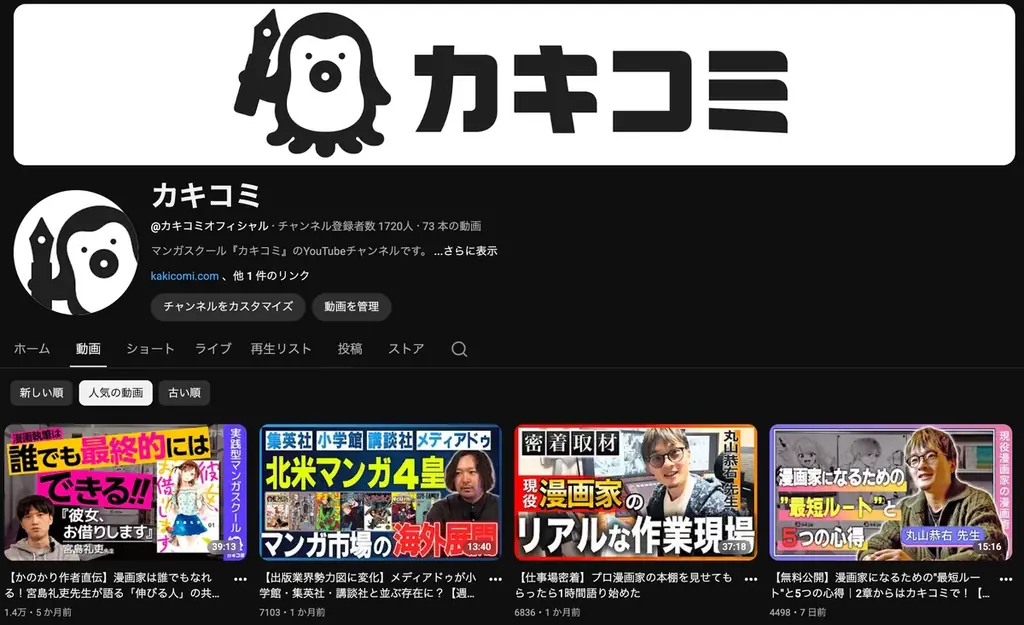
Task: Click the title 【出版業界勢力図に変化】メディアドゥ
Action: pos(368,585)
